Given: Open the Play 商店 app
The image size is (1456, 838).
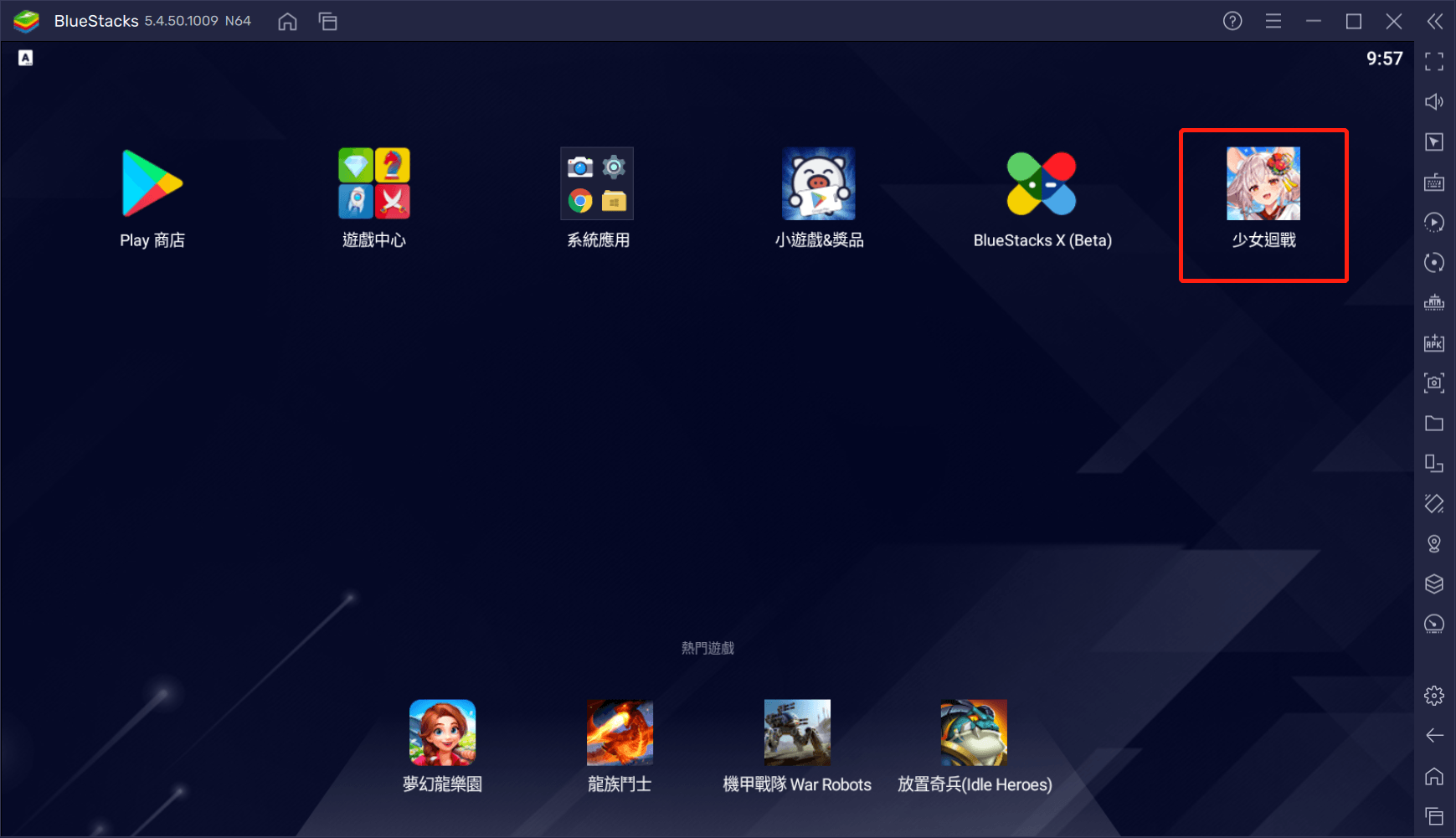Looking at the screenshot, I should (152, 183).
